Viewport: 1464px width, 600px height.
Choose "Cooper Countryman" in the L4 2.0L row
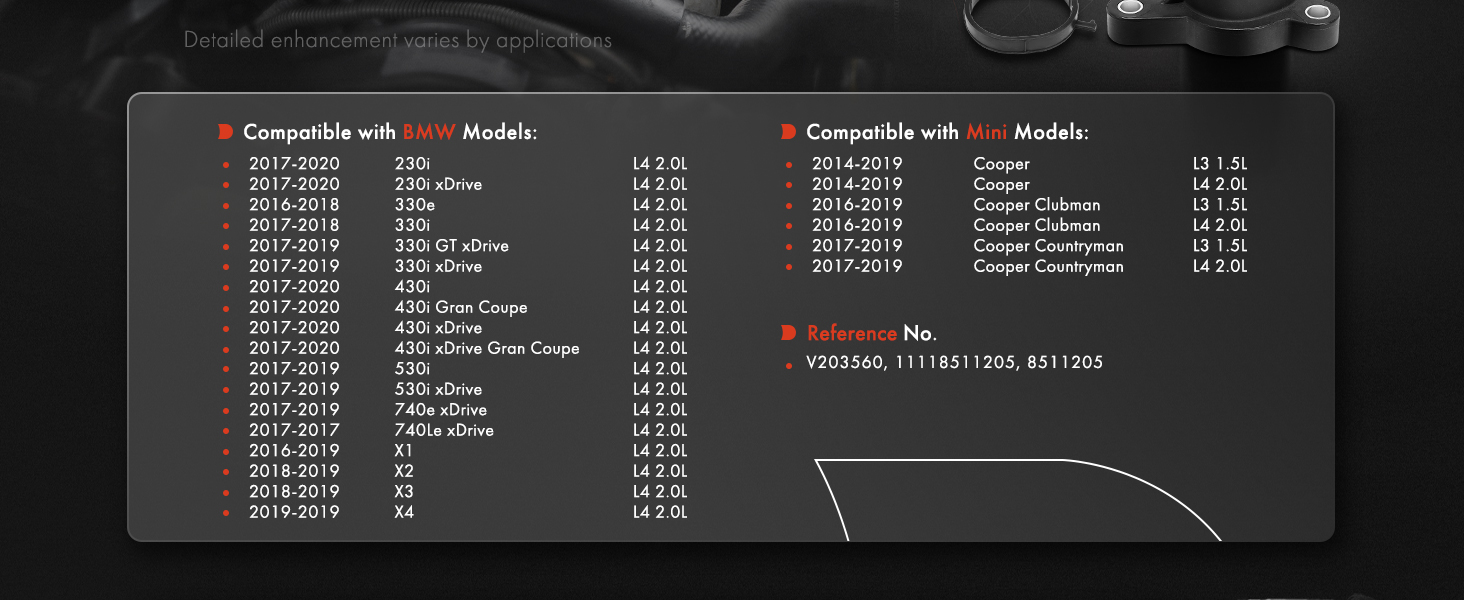[1049, 266]
